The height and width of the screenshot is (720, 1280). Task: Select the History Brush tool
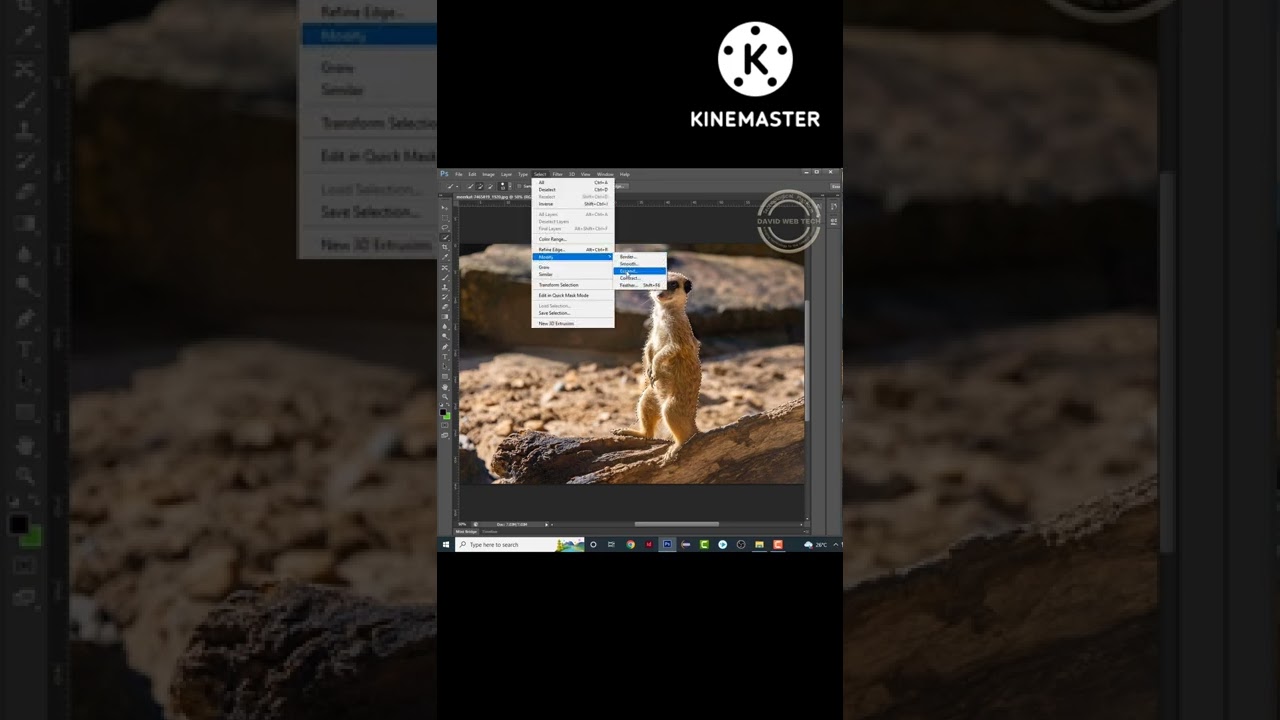coord(445,297)
